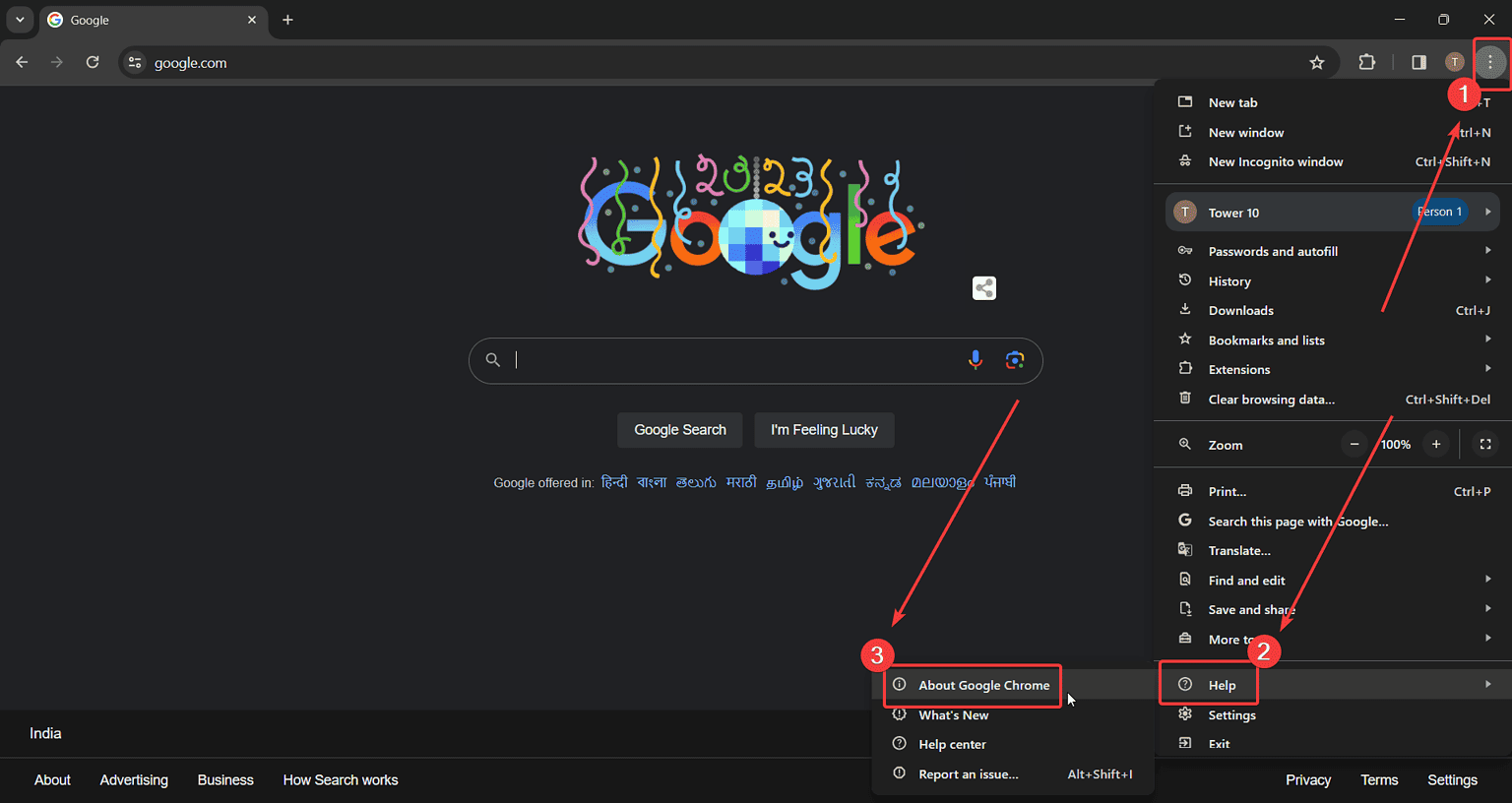
Task: Click the address bar showing google.com
Action: [x=728, y=62]
